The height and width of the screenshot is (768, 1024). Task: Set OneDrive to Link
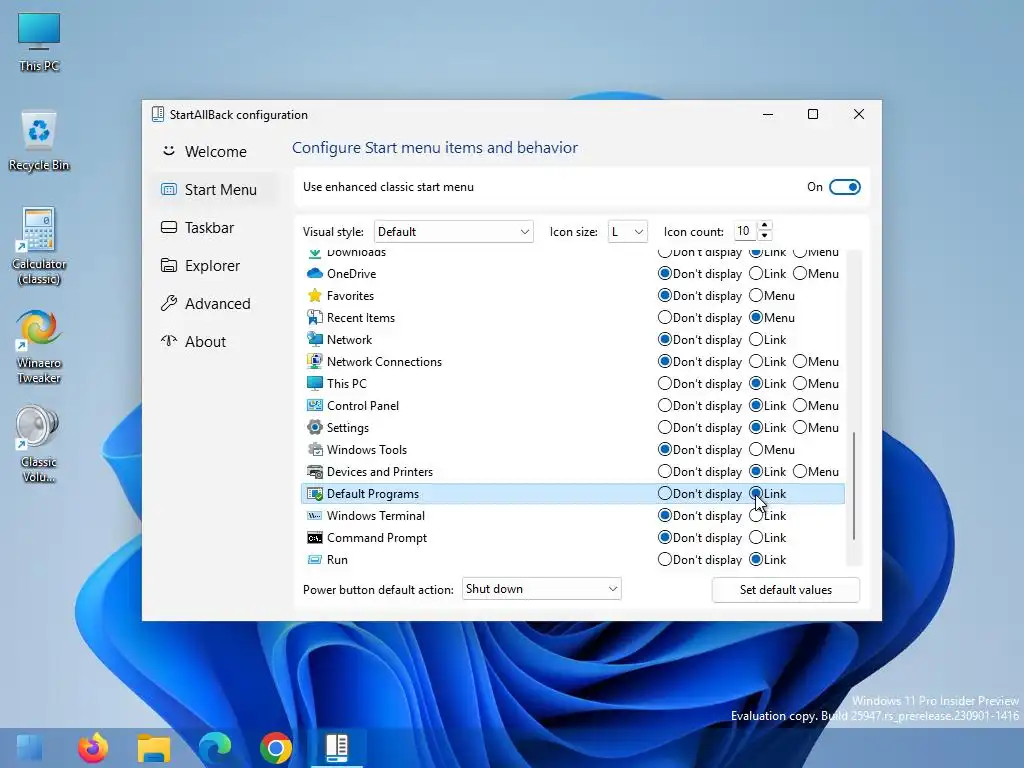(x=756, y=274)
